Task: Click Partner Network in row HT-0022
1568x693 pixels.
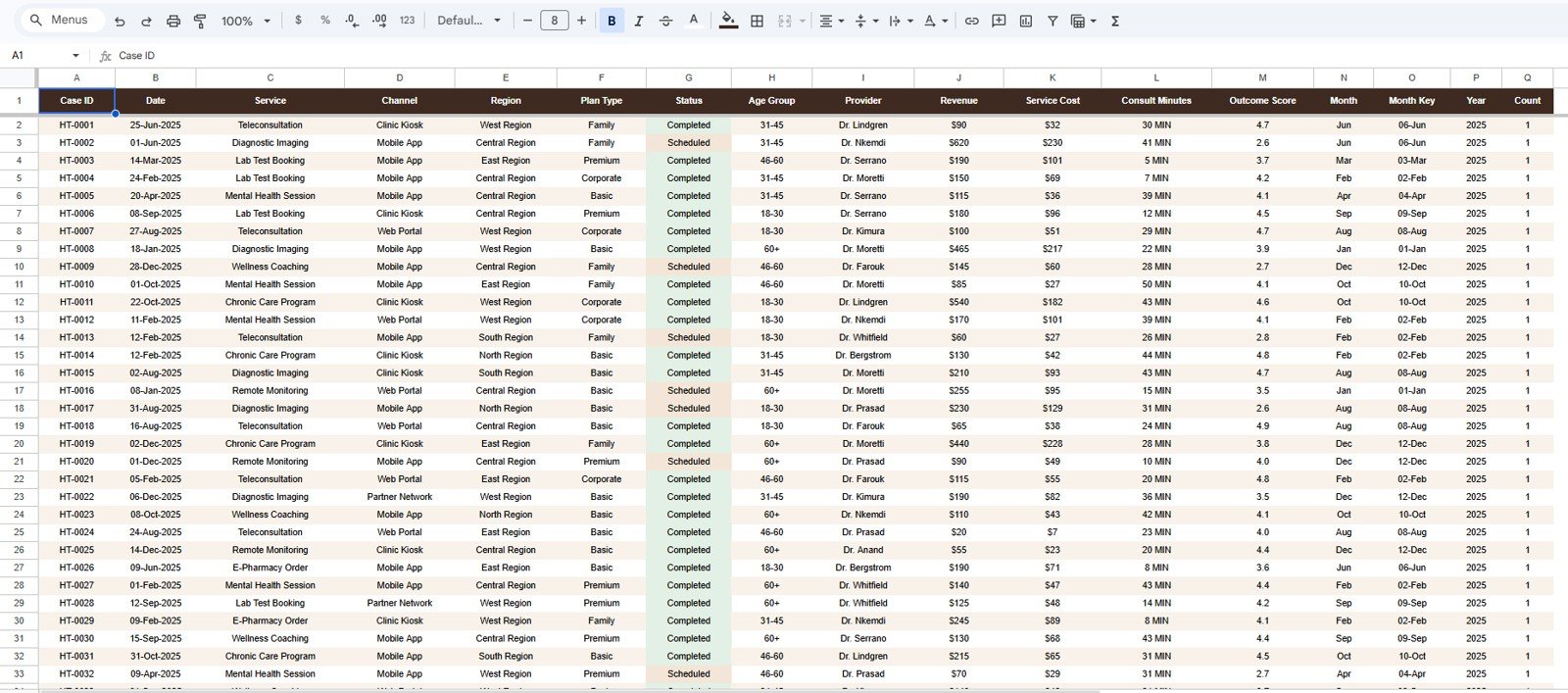Action: pos(400,497)
